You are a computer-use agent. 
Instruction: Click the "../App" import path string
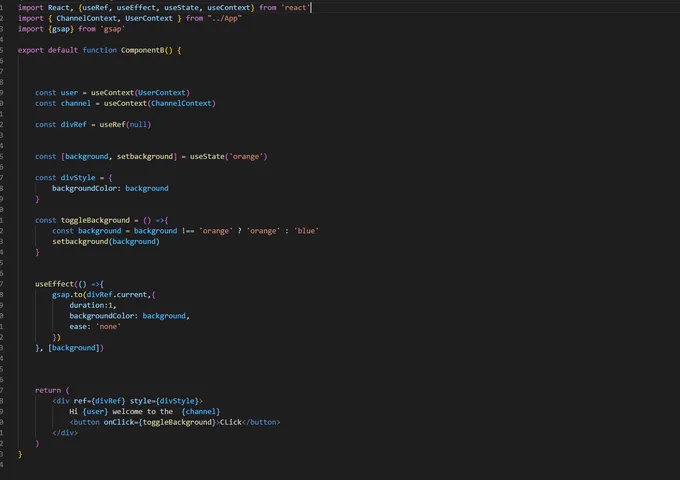(224, 18)
